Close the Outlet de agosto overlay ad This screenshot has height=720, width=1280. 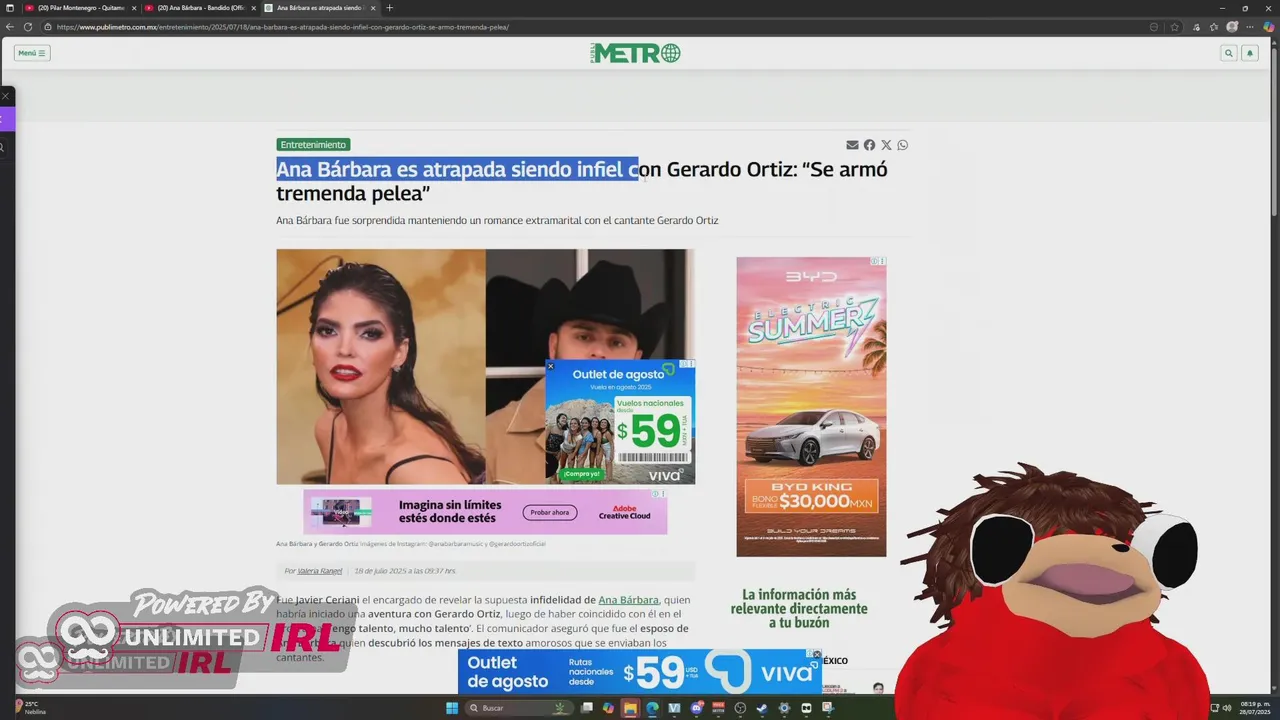coord(550,366)
